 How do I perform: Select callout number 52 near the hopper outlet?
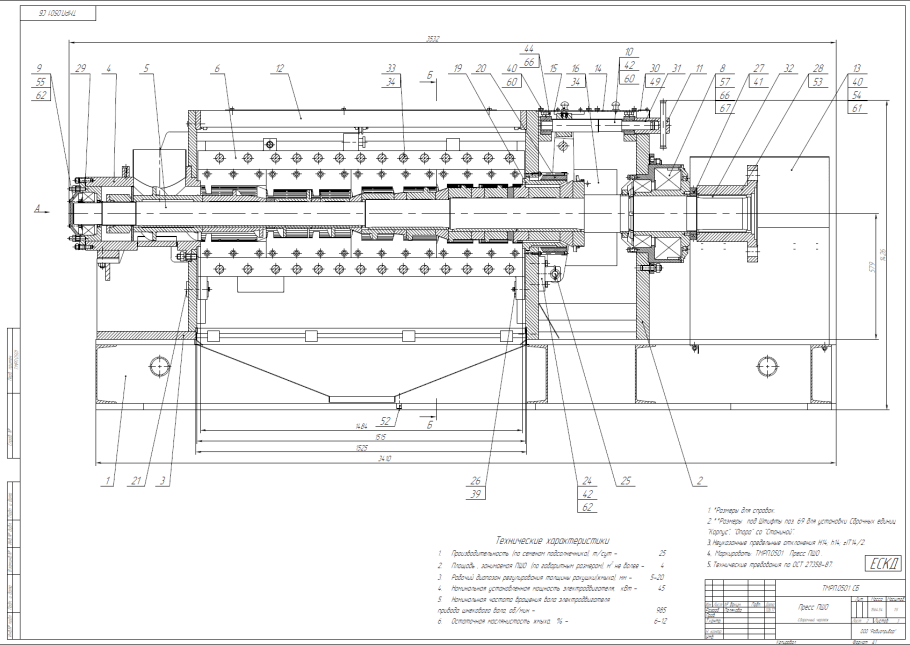tap(383, 421)
